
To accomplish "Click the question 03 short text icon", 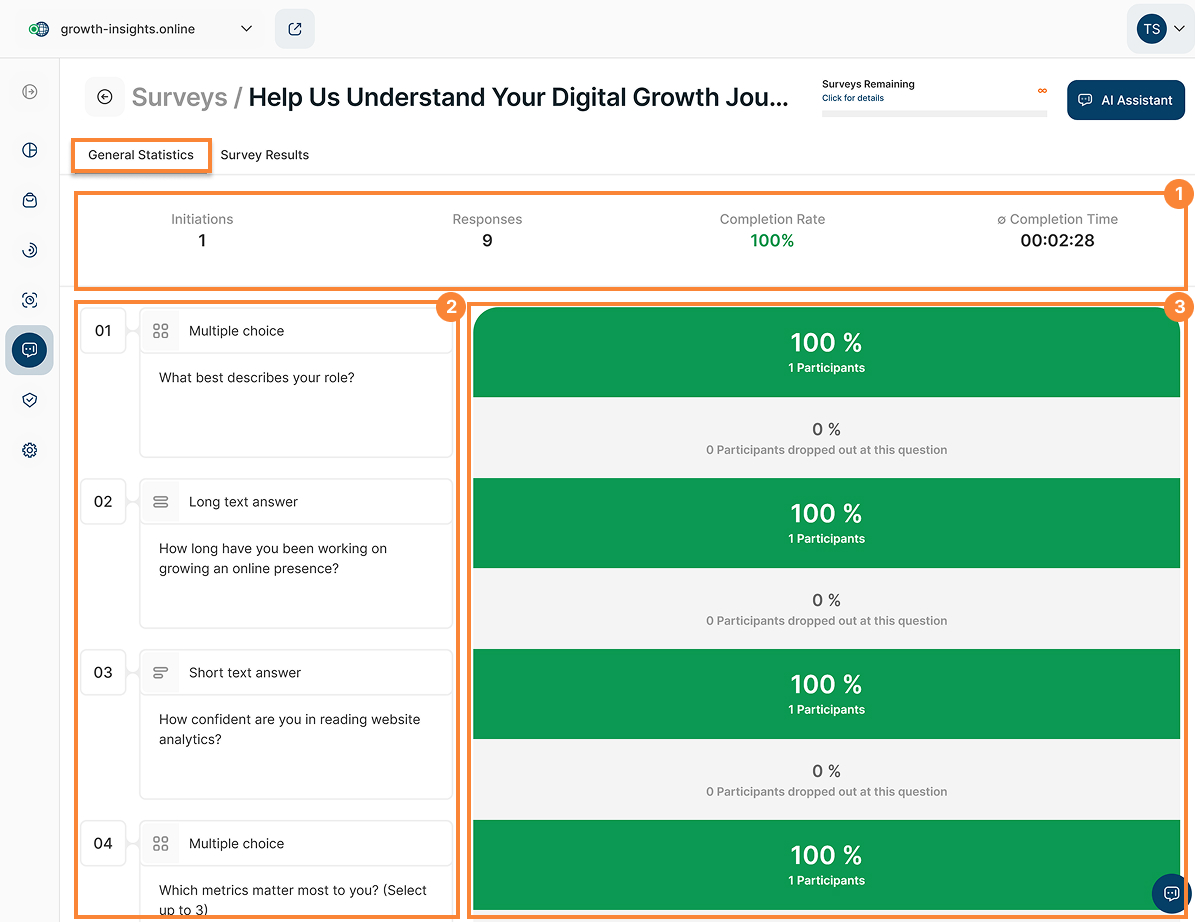I will pyautogui.click(x=160, y=672).
